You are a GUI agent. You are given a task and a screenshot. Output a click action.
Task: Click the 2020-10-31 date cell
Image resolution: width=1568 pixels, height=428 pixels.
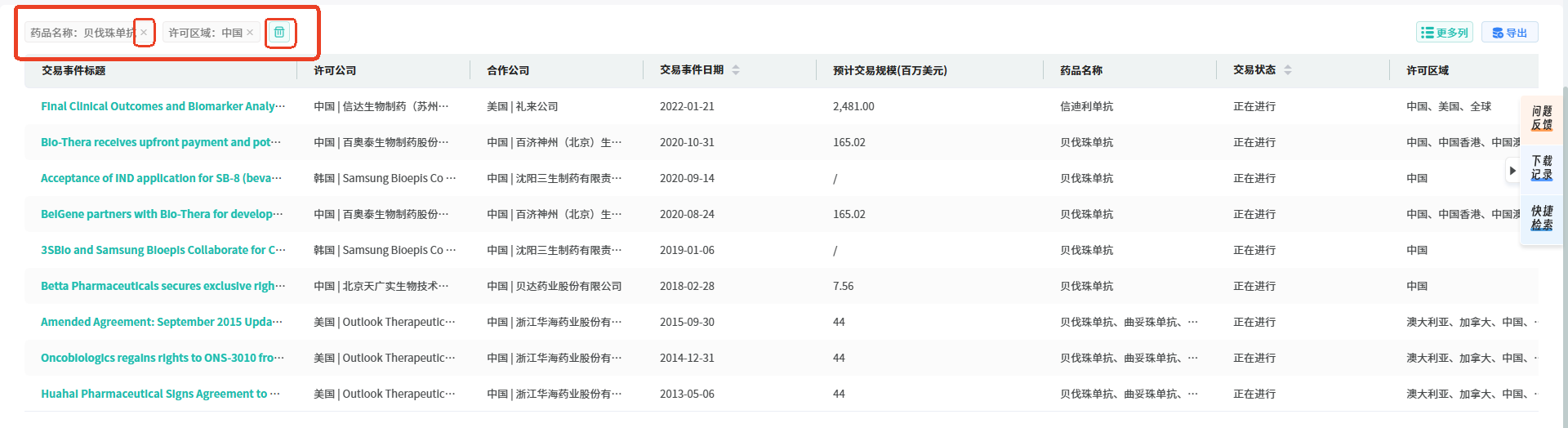pos(687,142)
